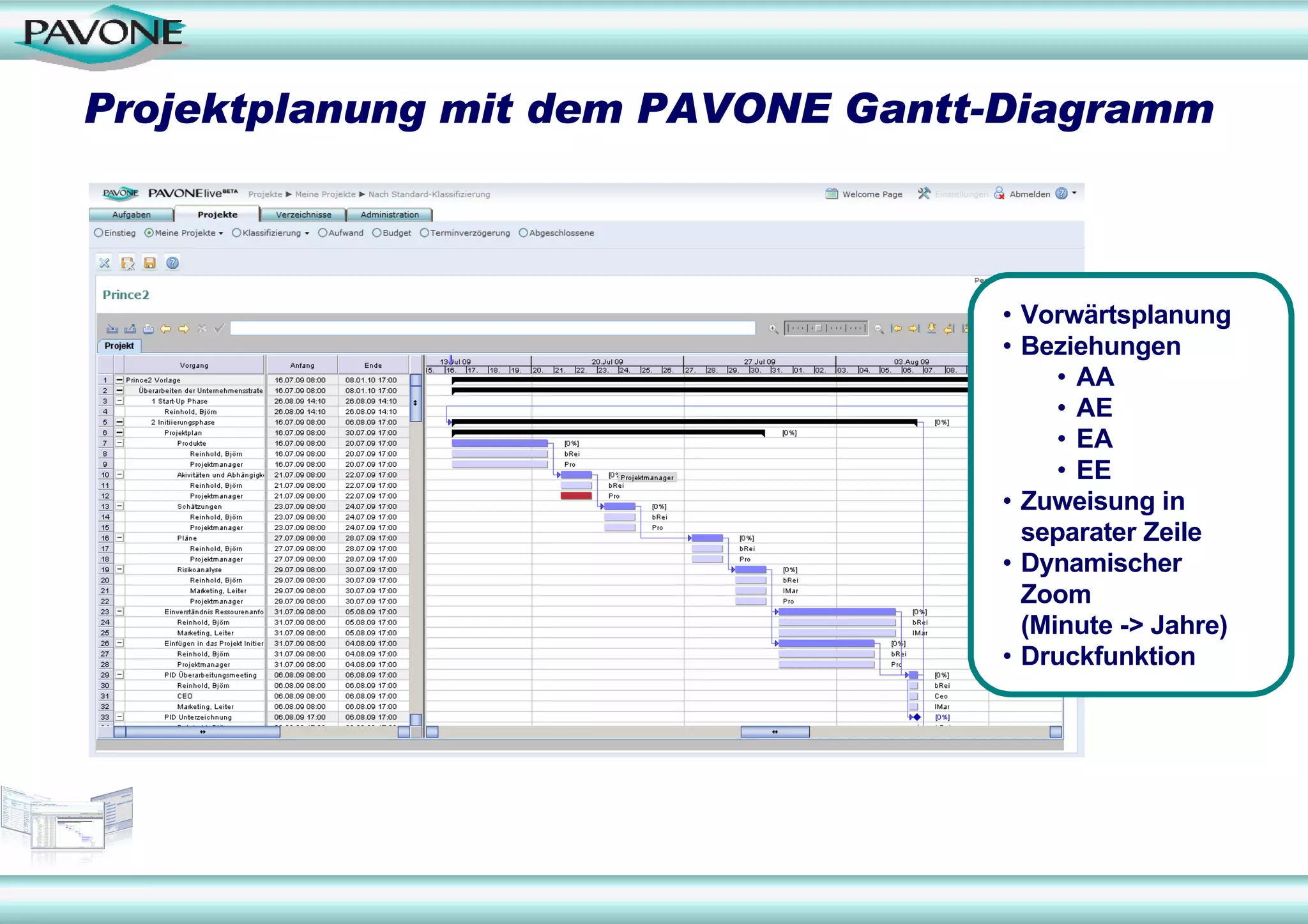Switch to the Verzeichnisse tab

[x=303, y=215]
